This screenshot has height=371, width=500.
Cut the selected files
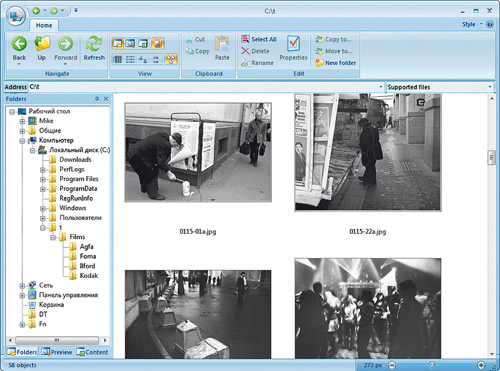(196, 40)
